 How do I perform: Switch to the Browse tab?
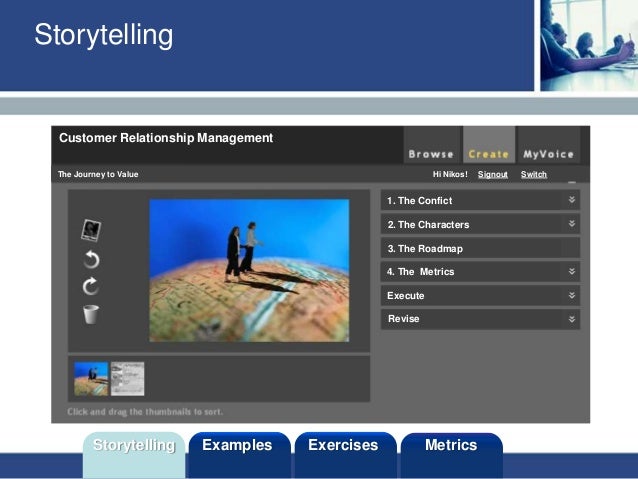[431, 154]
